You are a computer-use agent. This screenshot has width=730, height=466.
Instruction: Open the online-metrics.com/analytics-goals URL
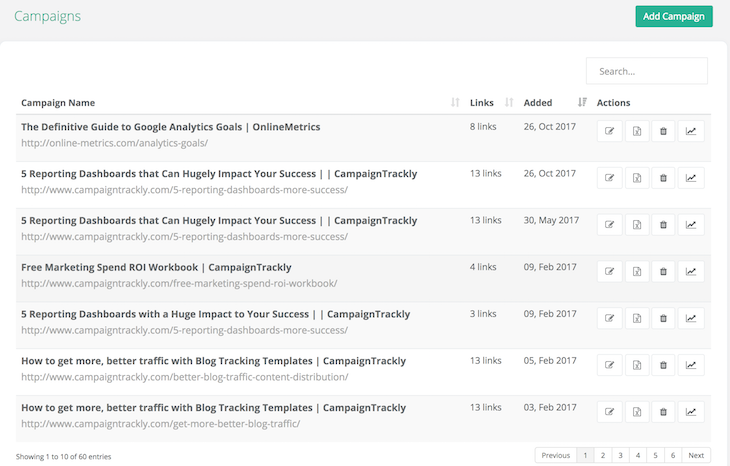pos(115,143)
